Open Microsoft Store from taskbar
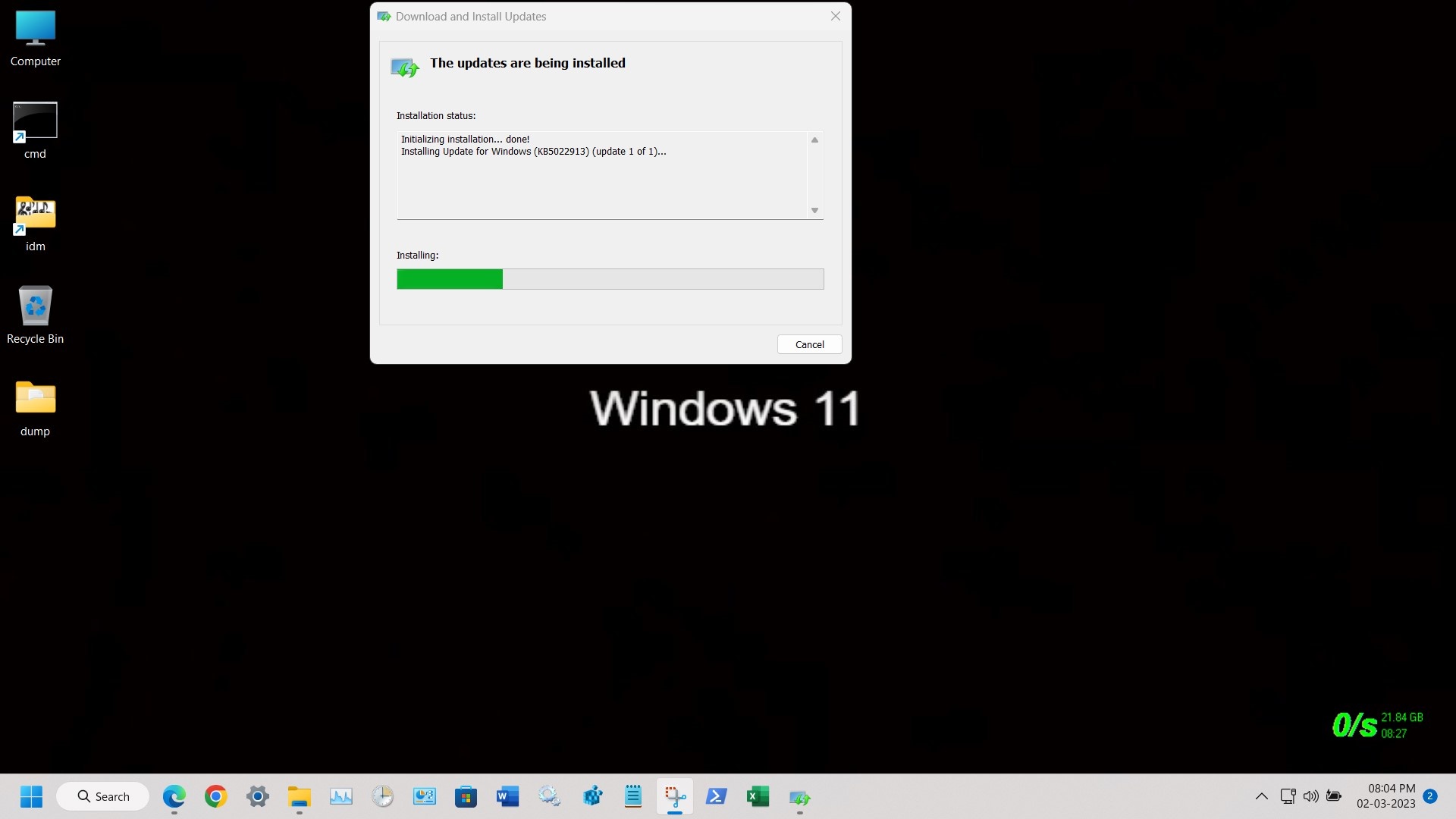Viewport: 1456px width, 819px height. click(x=466, y=796)
